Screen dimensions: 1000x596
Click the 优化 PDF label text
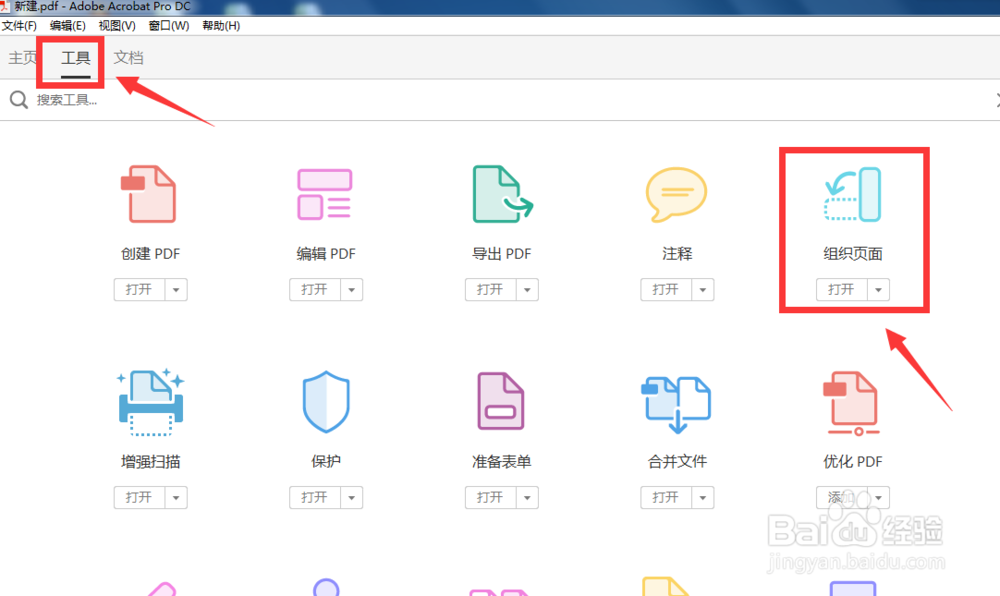pyautogui.click(x=853, y=462)
